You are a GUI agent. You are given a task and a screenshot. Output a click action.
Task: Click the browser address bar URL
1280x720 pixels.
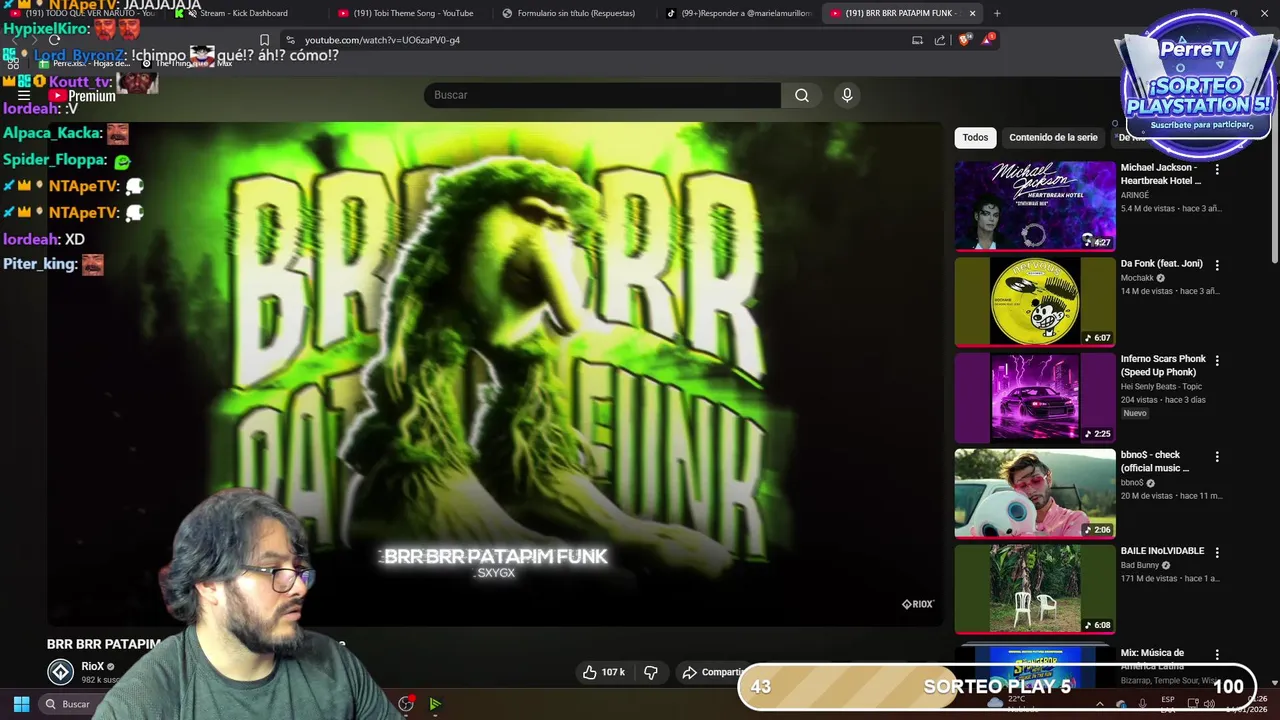pos(382,40)
